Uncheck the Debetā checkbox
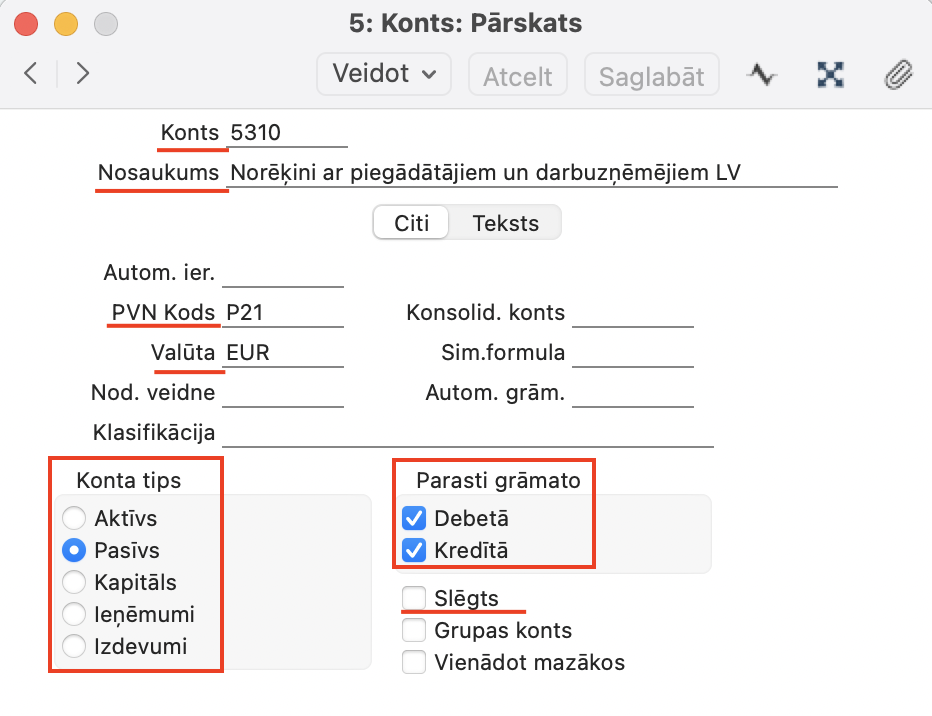932x716 pixels. click(413, 518)
